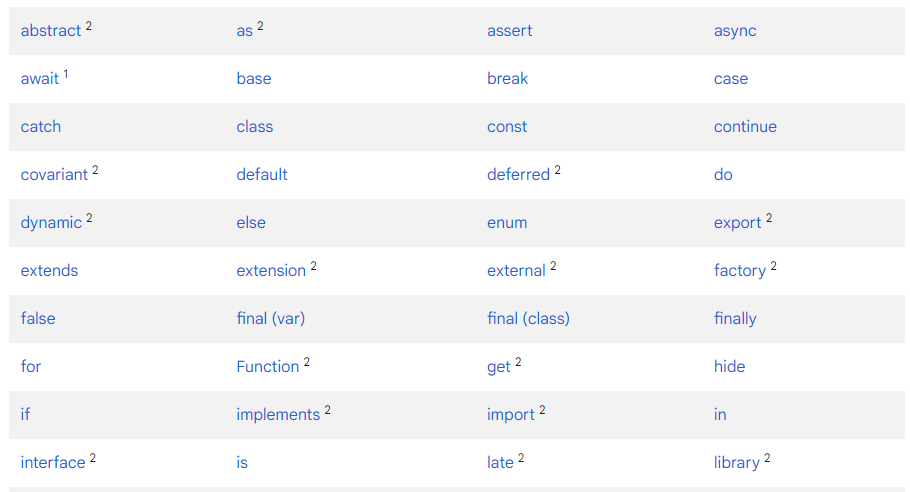Viewport: 910px width, 492px height.
Task: Go to the class keyword page
Action: click(x=255, y=127)
